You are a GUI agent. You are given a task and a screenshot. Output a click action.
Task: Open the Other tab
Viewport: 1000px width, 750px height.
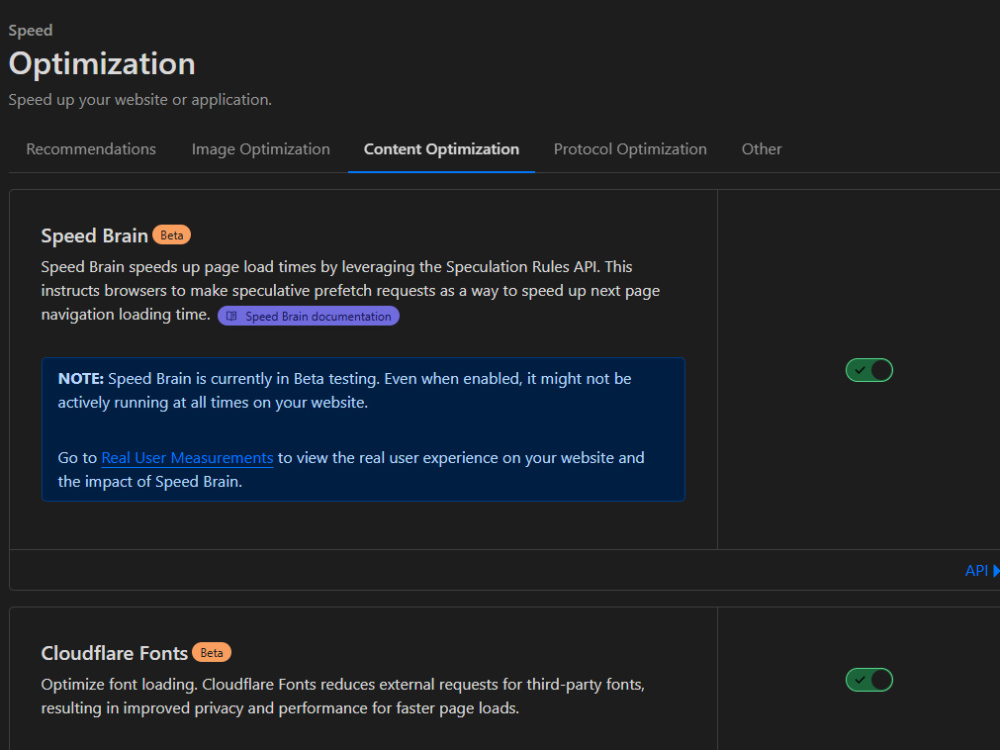[x=761, y=149]
